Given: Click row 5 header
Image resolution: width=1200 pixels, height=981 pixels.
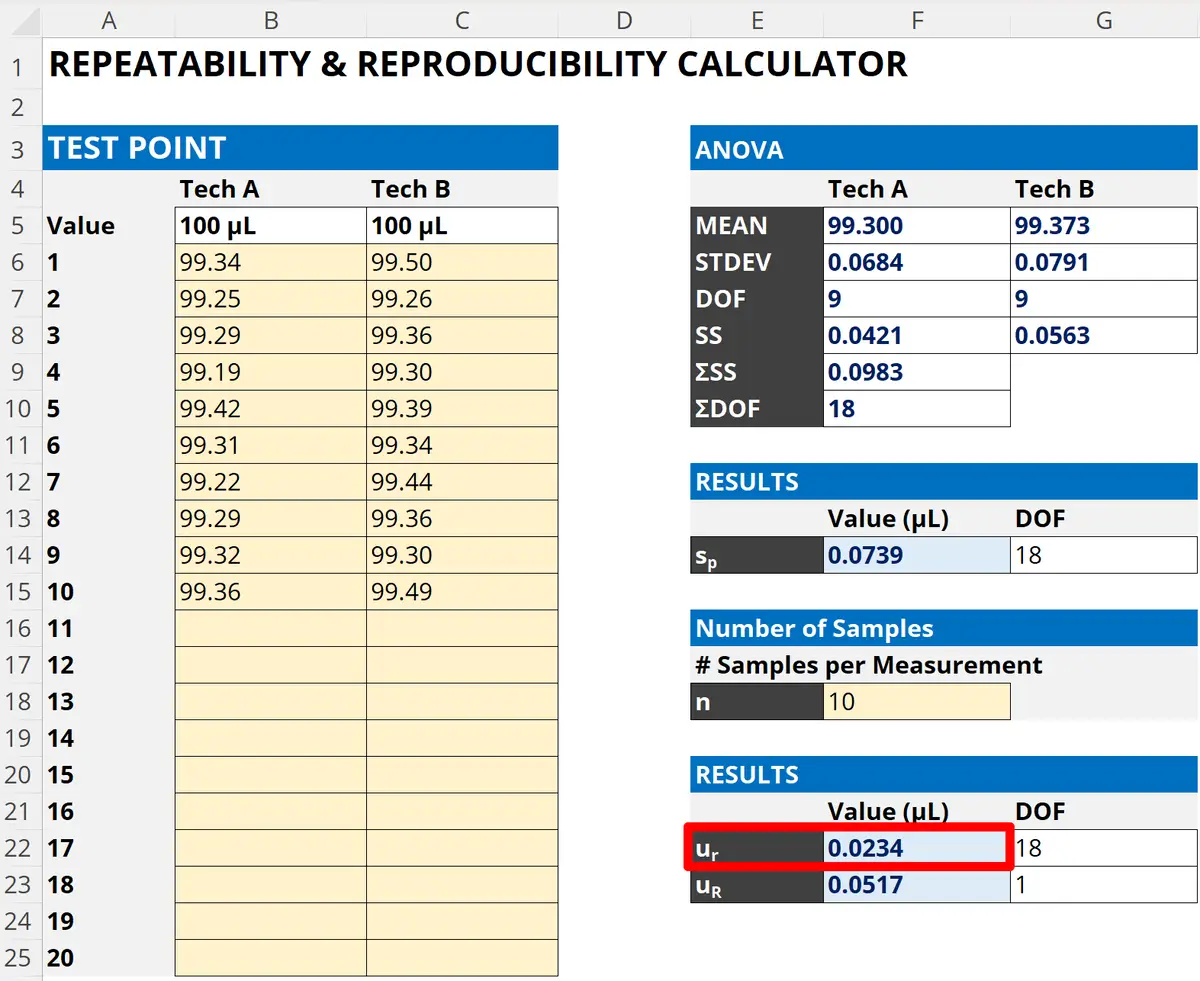Looking at the screenshot, I should coord(19,225).
